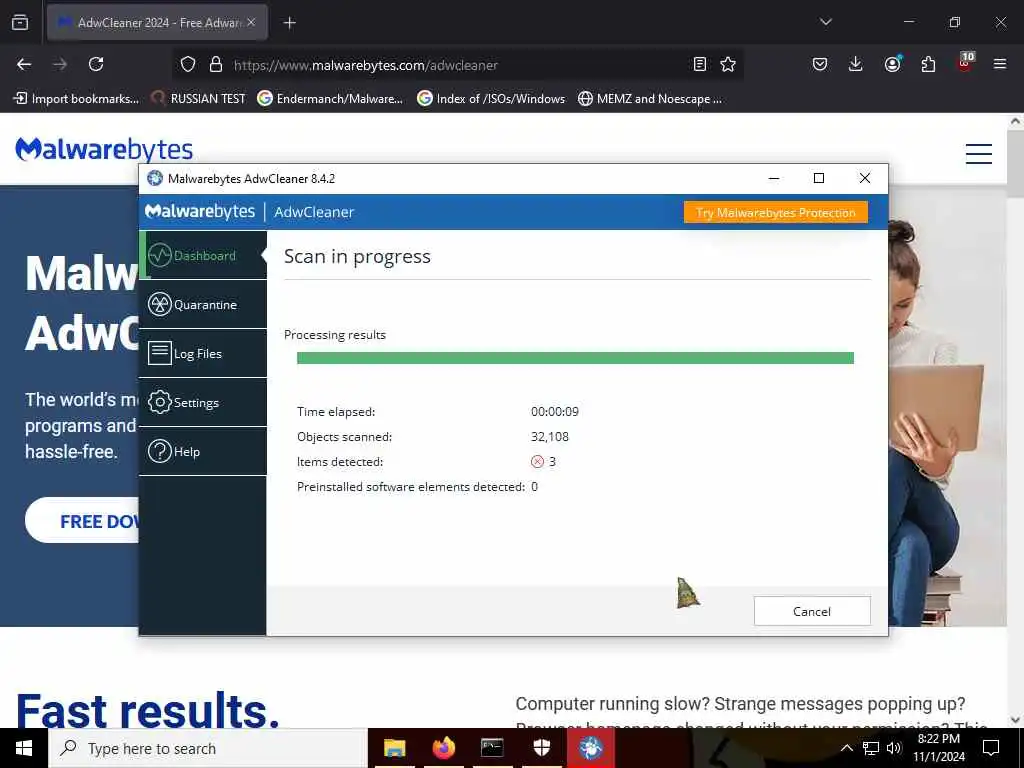Open the list all tabs dropdown

coord(826,22)
